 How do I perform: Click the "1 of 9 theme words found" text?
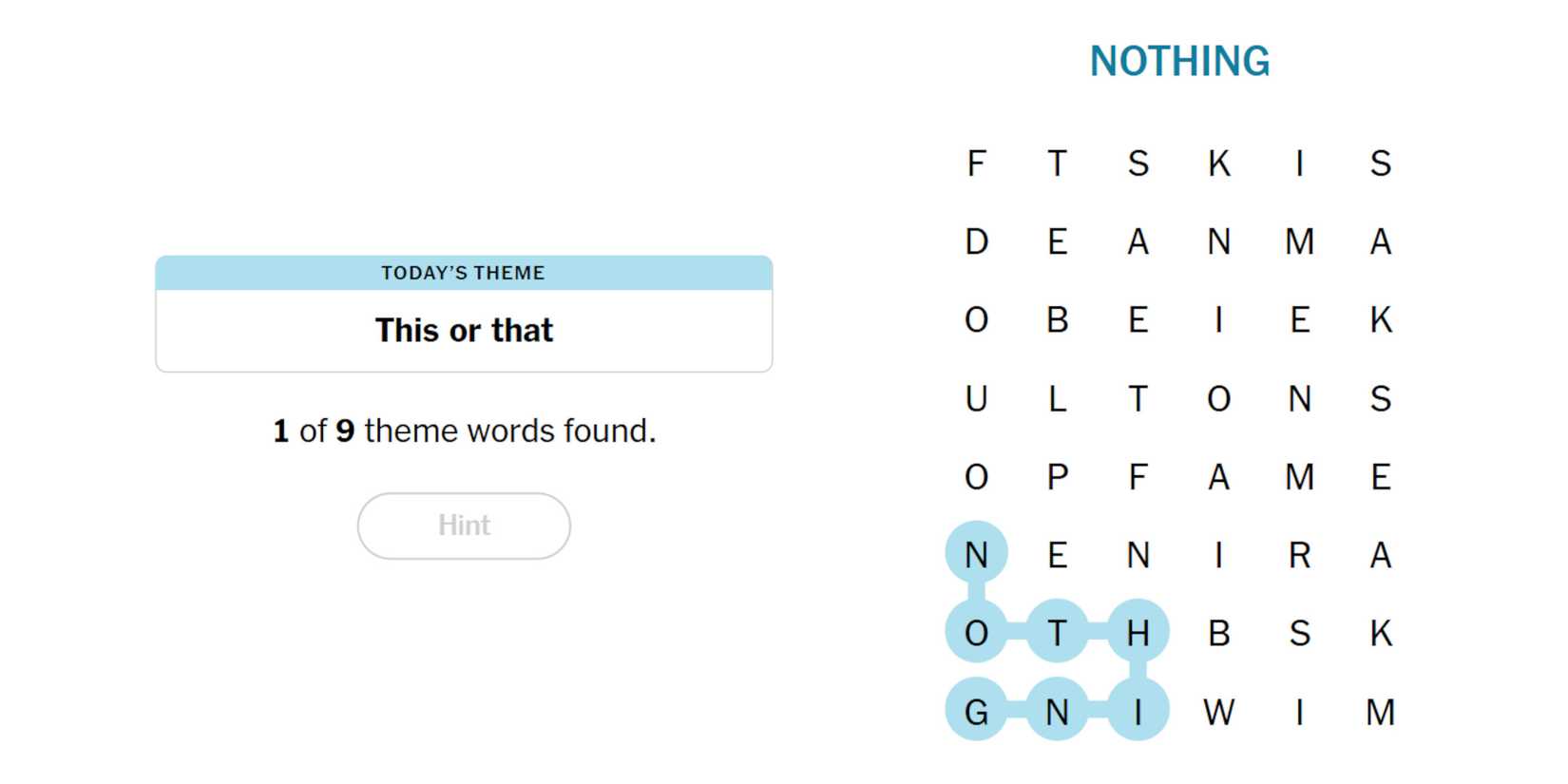pyautogui.click(x=464, y=431)
